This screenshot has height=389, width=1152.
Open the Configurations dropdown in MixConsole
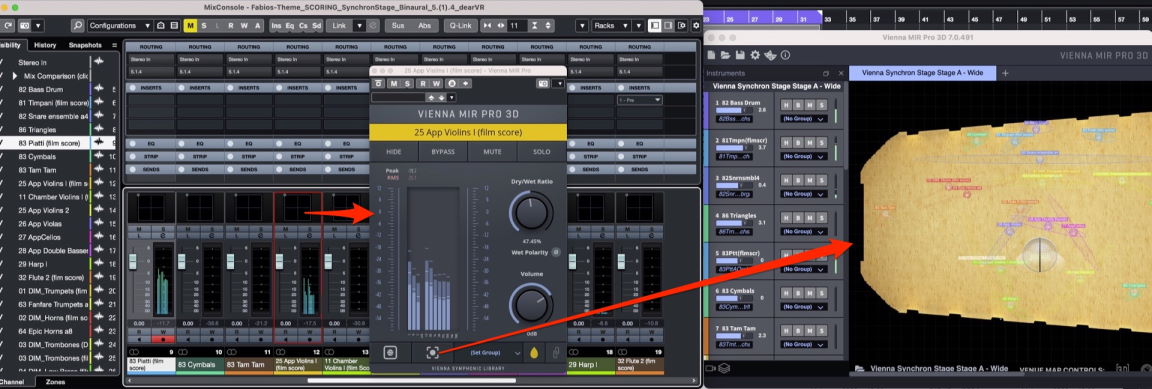coord(120,26)
